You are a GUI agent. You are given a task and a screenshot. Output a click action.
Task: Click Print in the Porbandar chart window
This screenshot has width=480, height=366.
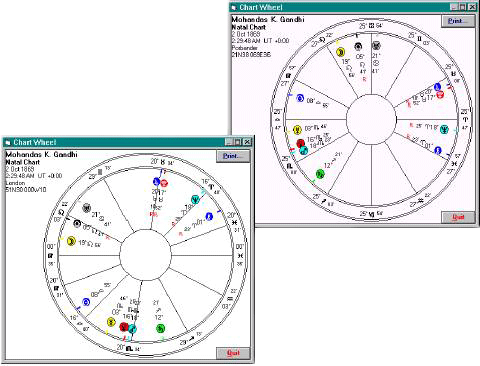pos(457,21)
